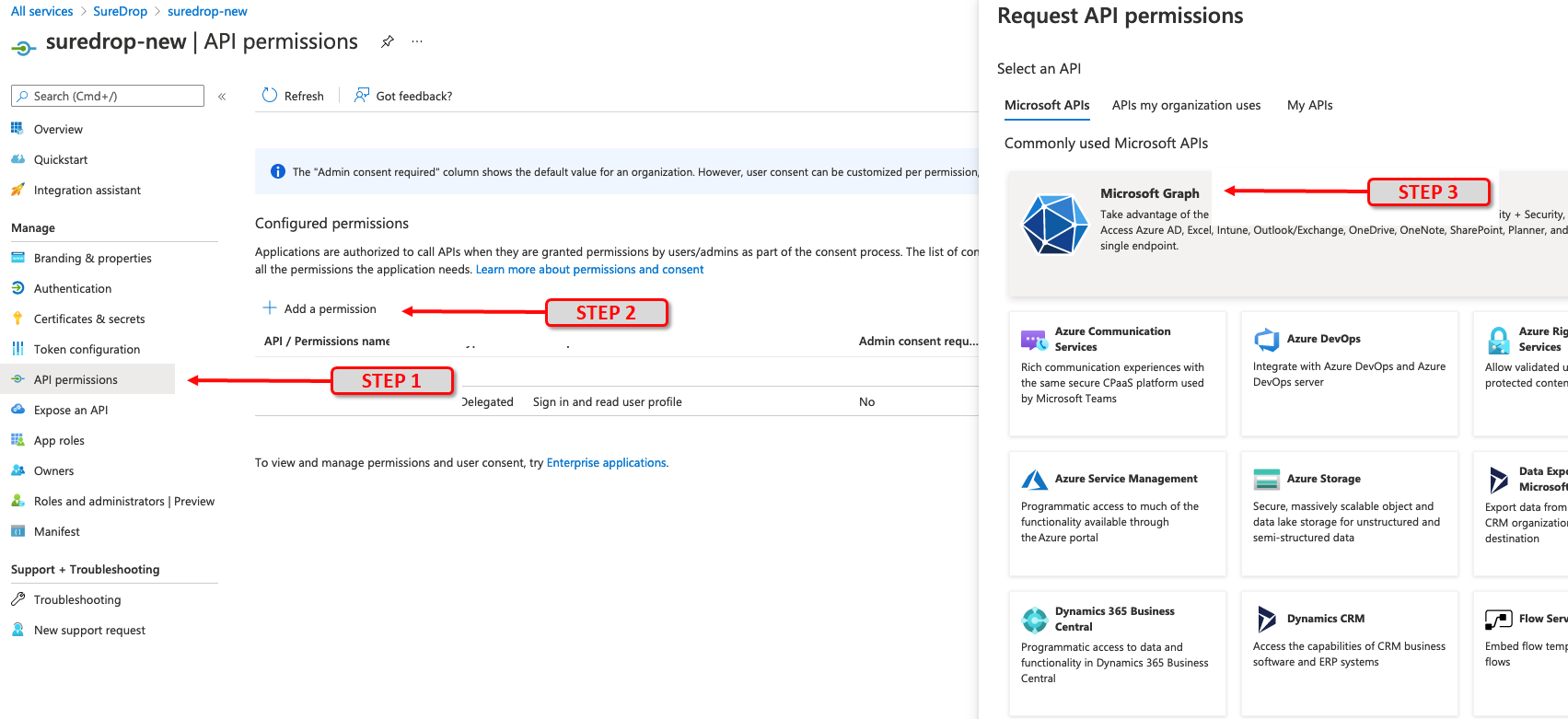Switch to My APIs tab
The height and width of the screenshot is (719, 1568).
click(1309, 105)
